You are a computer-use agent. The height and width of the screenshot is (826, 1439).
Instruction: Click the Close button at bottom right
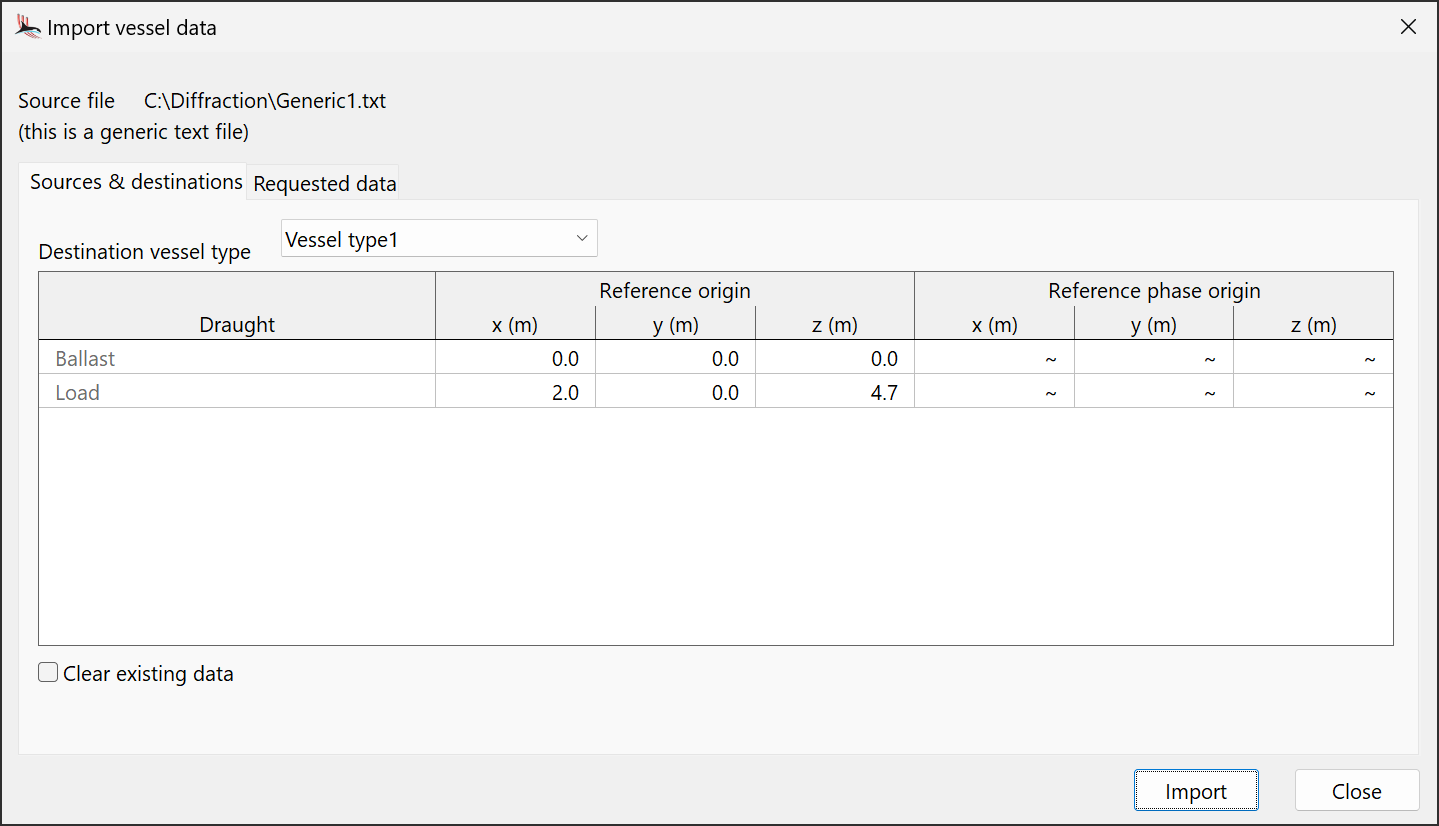[x=1356, y=791]
